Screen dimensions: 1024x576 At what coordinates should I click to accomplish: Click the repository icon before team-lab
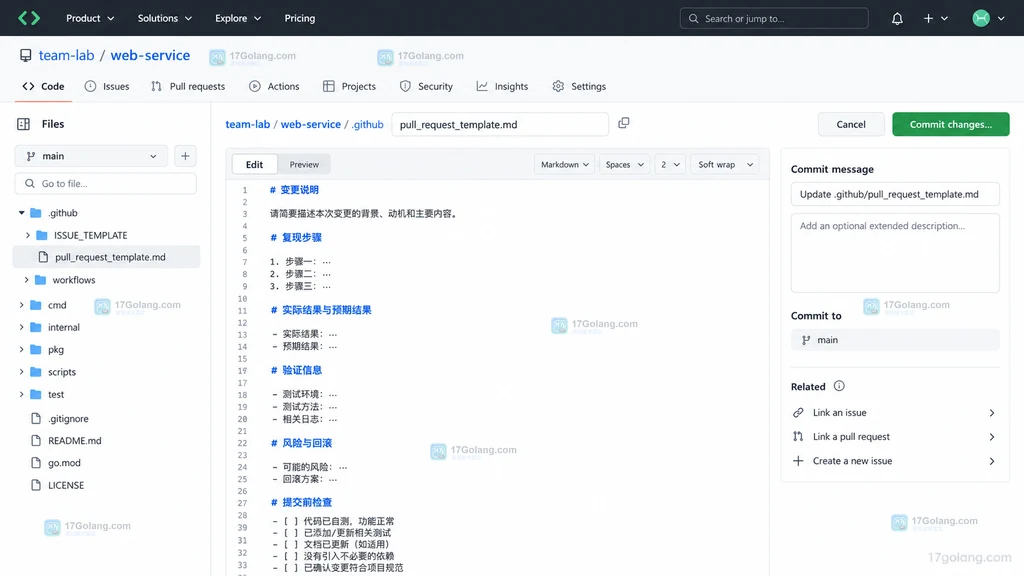click(x=25, y=56)
